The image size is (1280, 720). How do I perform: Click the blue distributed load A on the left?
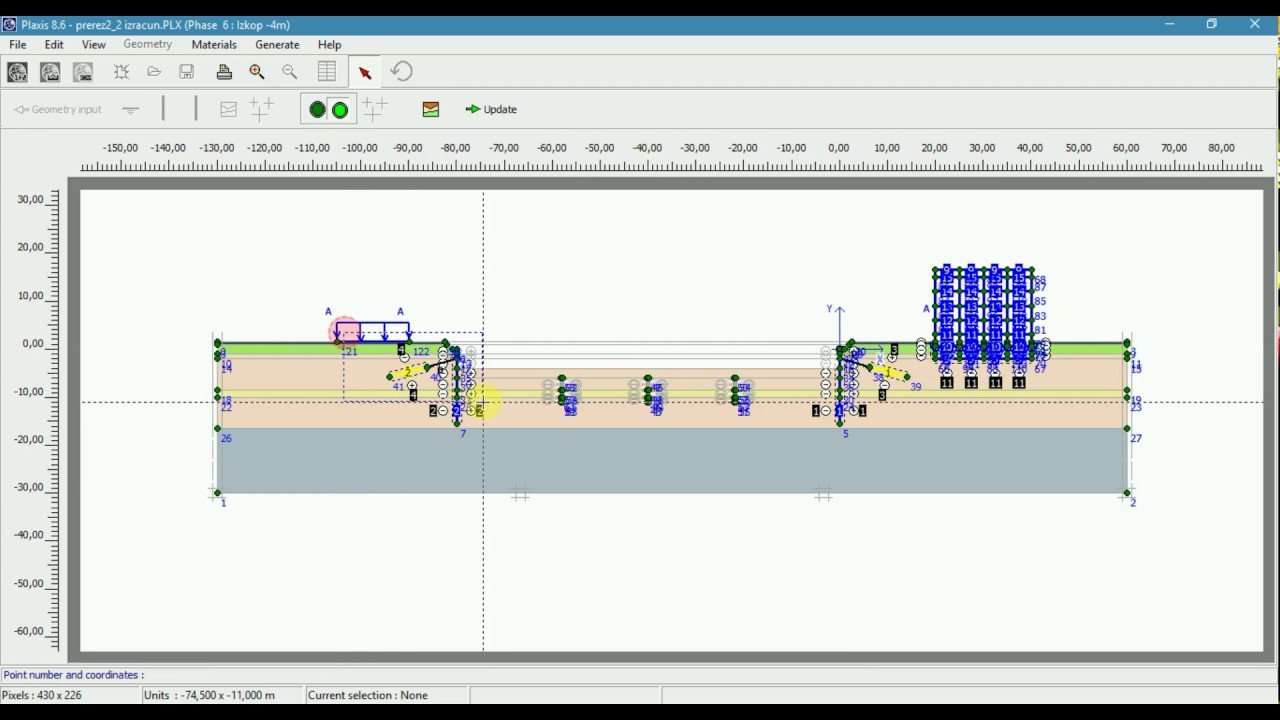372,332
